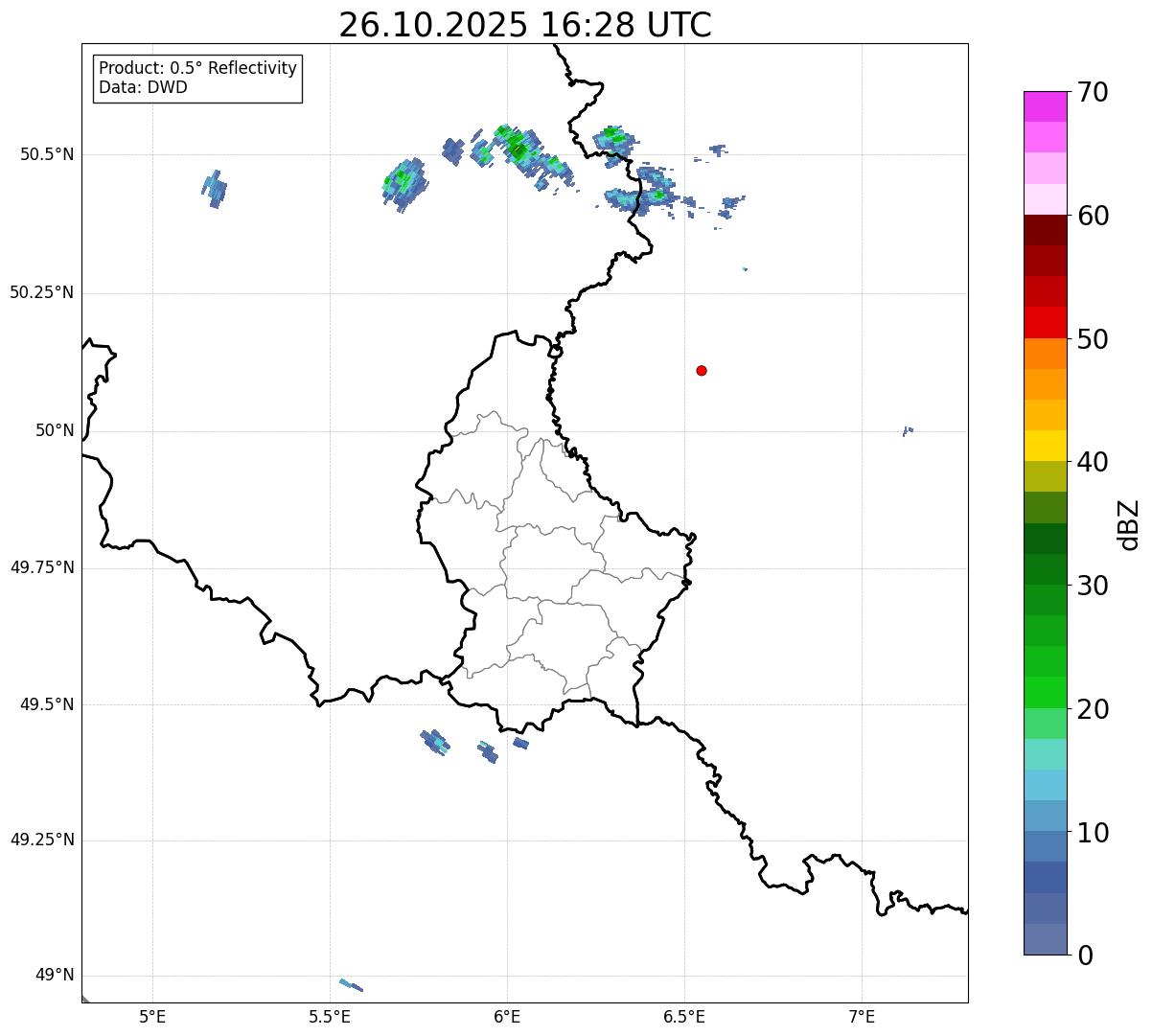Click the small radar echo near 7.1°E
The width and height of the screenshot is (1152, 1036).
pyautogui.click(x=908, y=431)
